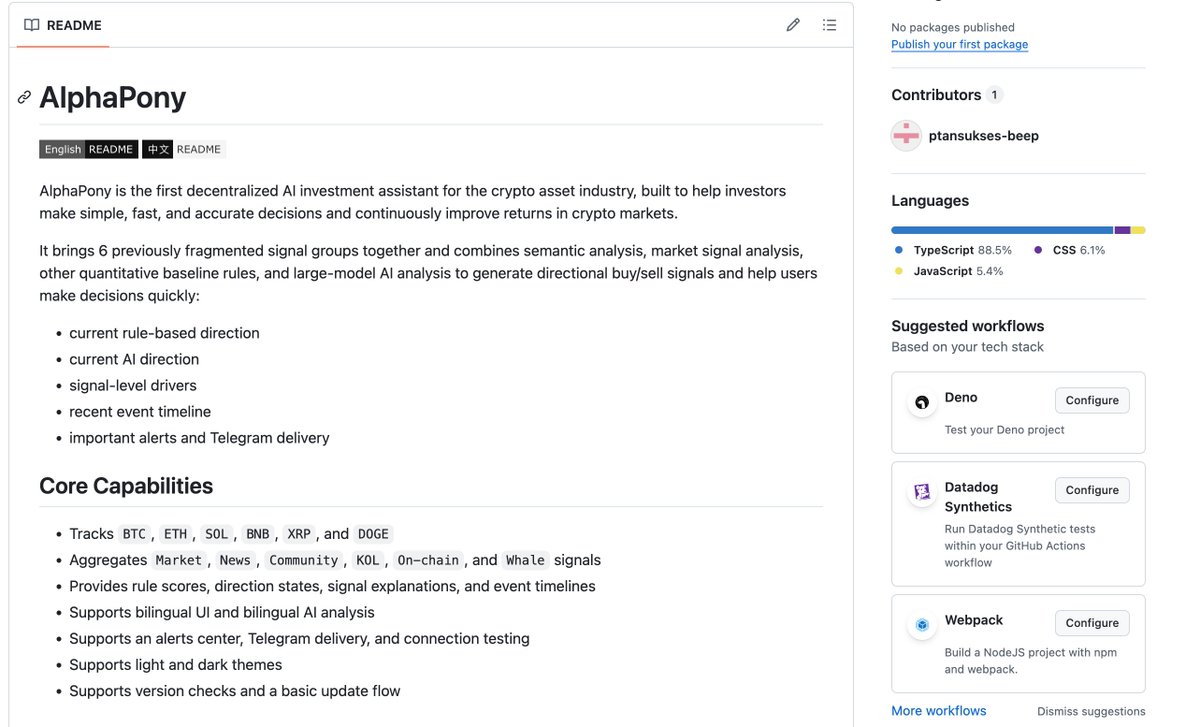Image resolution: width=1200 pixels, height=727 pixels.
Task: Click the DOGE code tag
Action: [x=373, y=534]
